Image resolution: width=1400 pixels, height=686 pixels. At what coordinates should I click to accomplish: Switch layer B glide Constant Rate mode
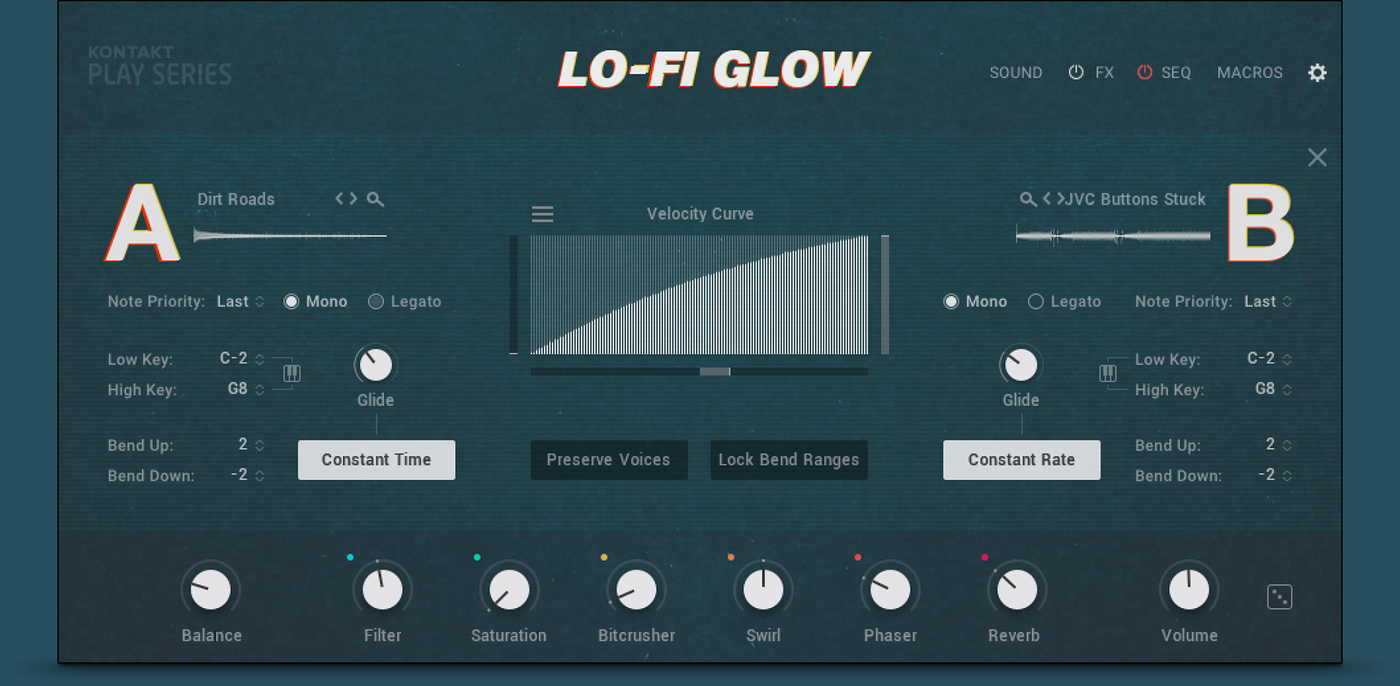pos(1021,460)
